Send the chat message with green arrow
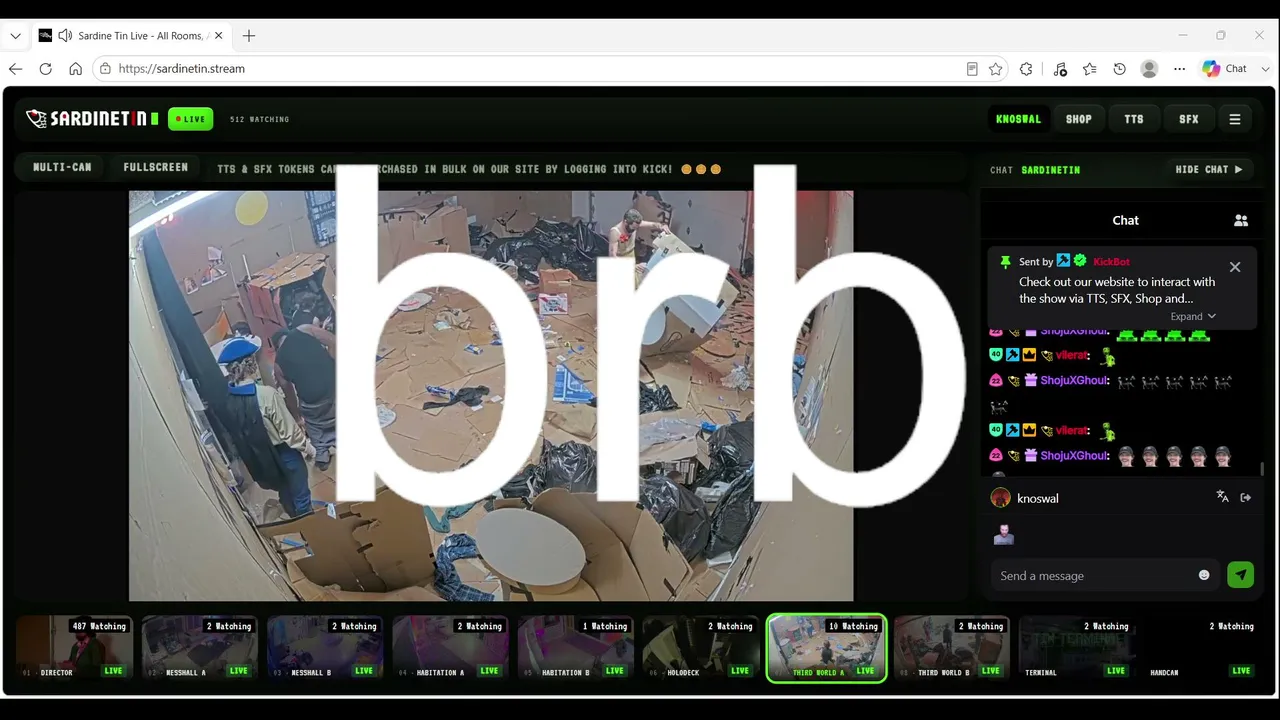 click(x=1240, y=575)
